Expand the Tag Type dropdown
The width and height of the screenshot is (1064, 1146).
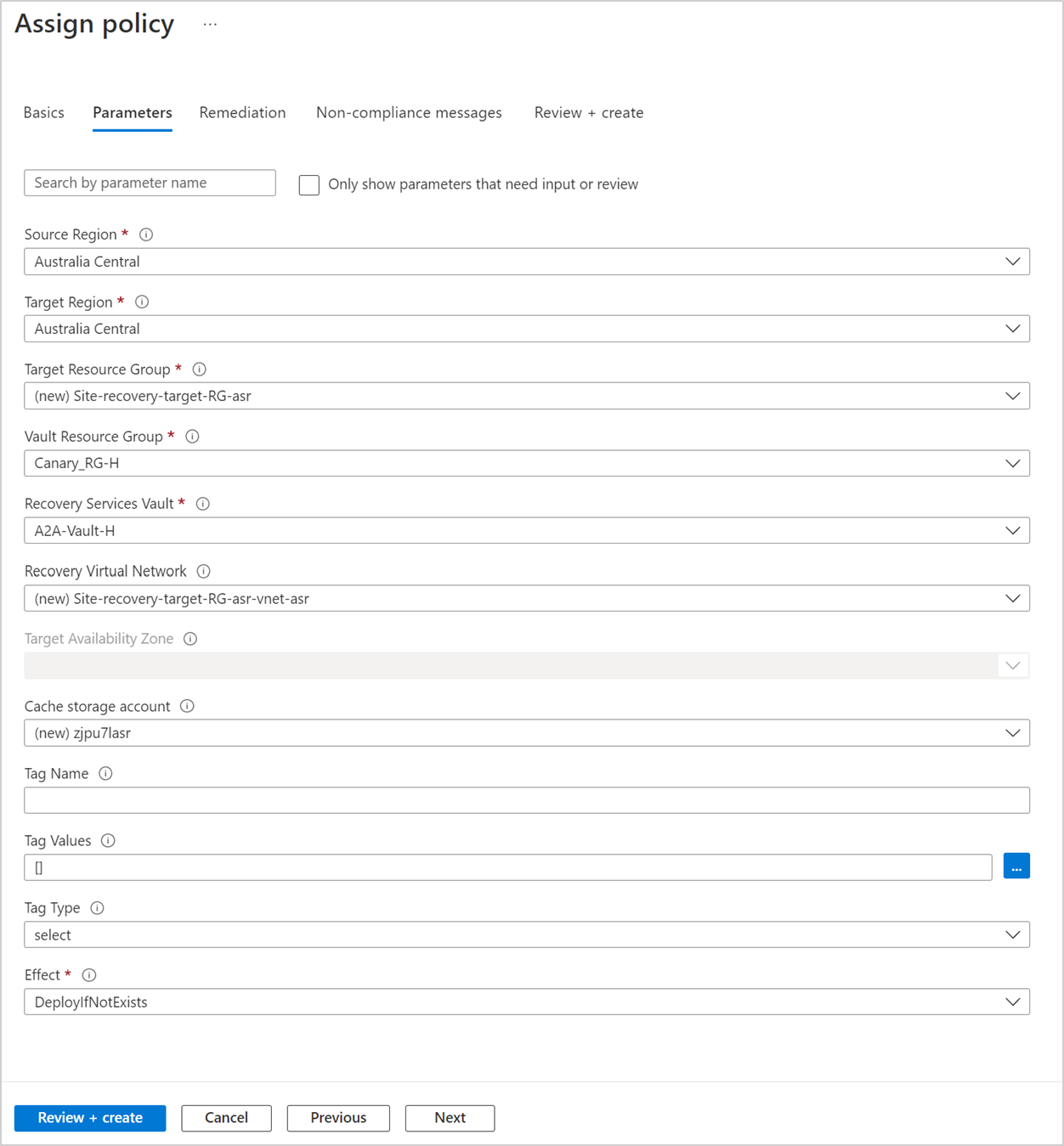click(x=526, y=934)
